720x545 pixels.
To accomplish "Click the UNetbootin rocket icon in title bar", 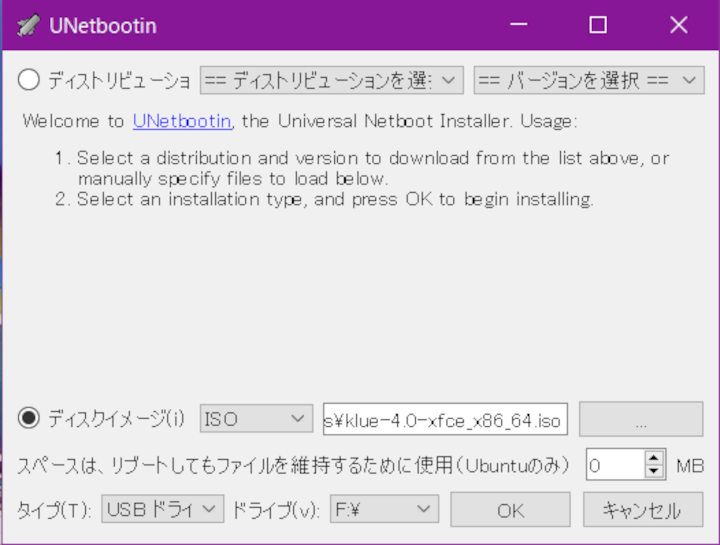I will point(28,25).
